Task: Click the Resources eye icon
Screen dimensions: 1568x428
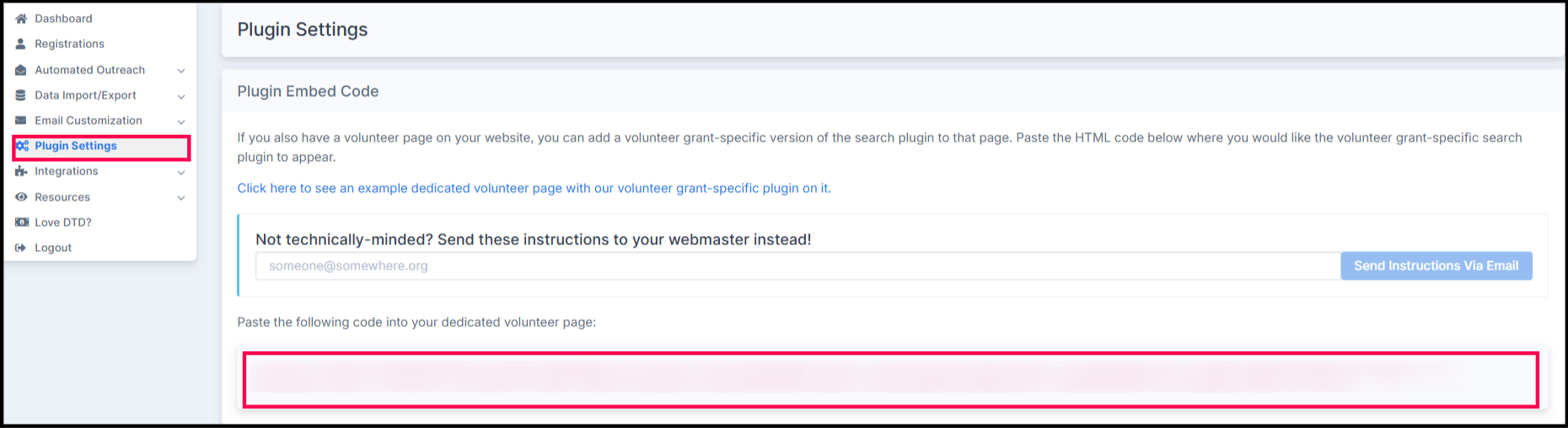Action: click(21, 197)
